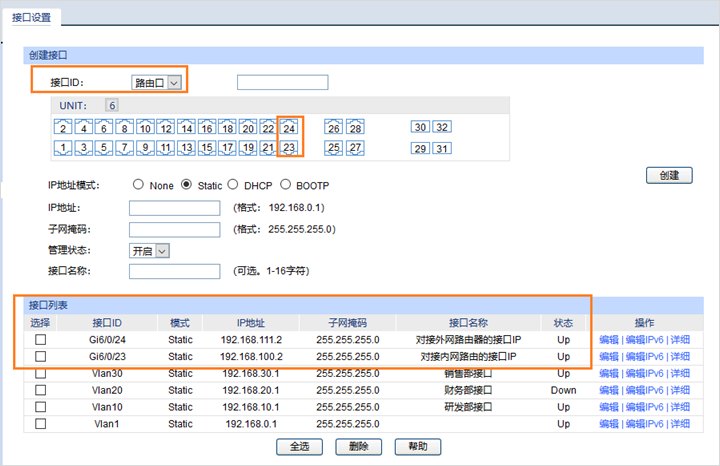Check the Vlan10 row checkbox
The image size is (720, 466).
[x=41, y=407]
